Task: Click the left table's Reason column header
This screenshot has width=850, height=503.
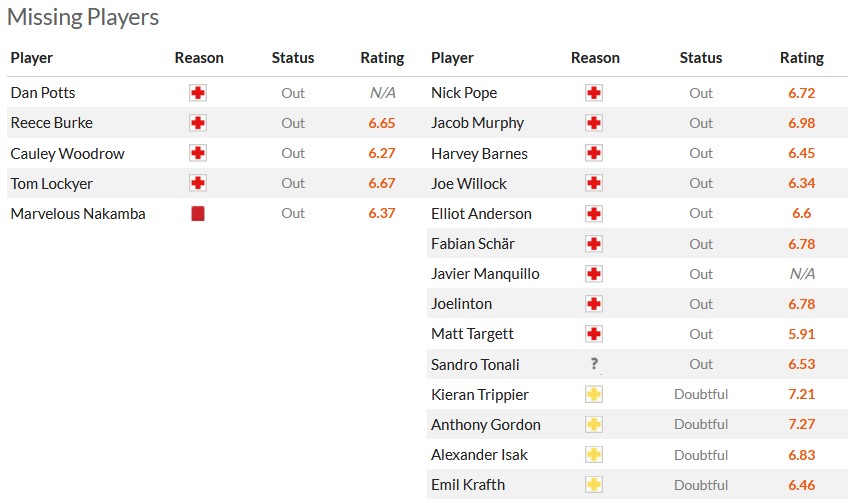Action: [199, 58]
